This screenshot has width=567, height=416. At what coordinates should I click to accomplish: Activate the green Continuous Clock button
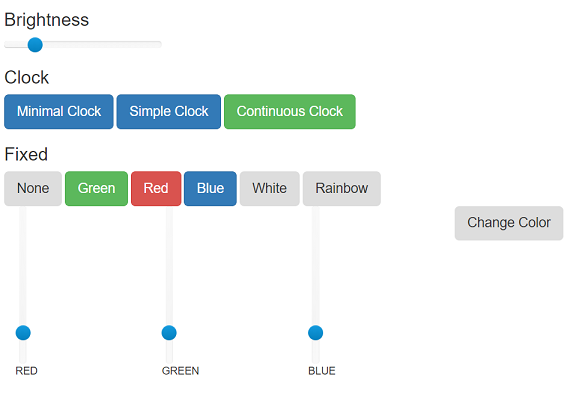[x=290, y=111]
